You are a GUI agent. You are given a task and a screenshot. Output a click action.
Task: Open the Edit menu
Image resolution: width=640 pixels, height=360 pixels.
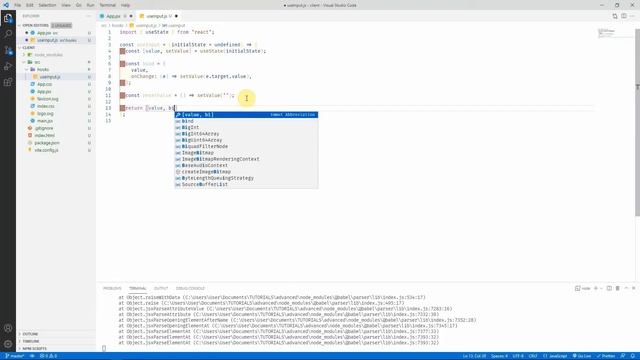30,5
